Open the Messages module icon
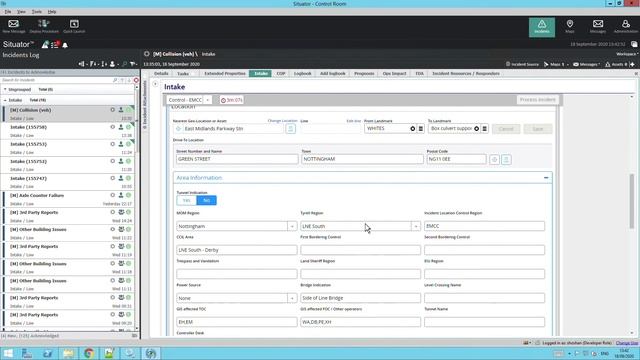Screen dimensions: 640x360 (x=598, y=27)
